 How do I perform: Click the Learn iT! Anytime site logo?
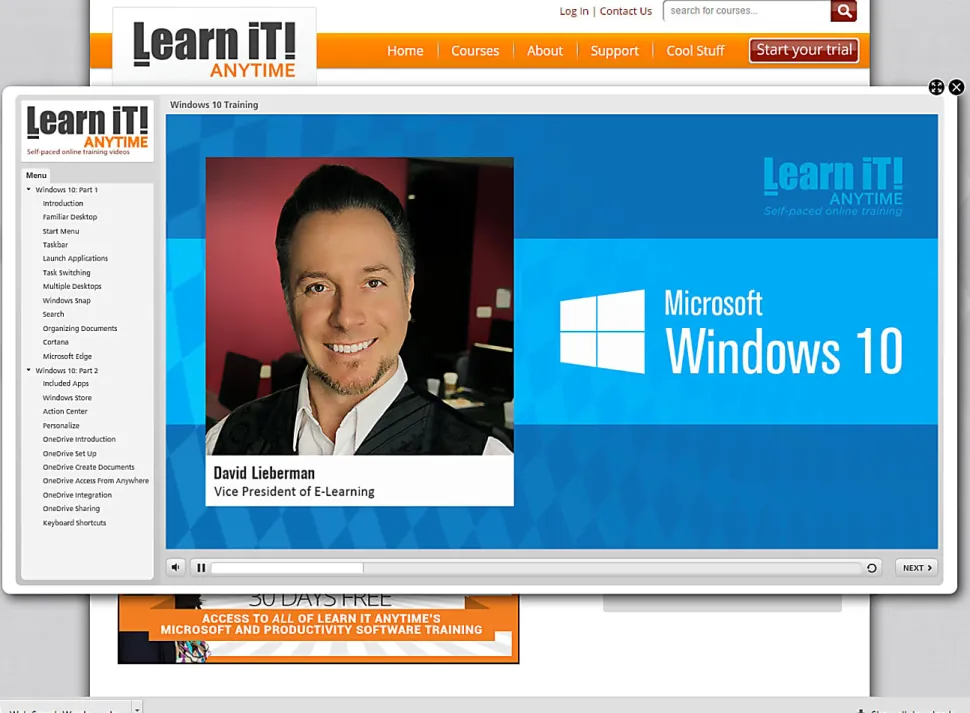tap(214, 48)
